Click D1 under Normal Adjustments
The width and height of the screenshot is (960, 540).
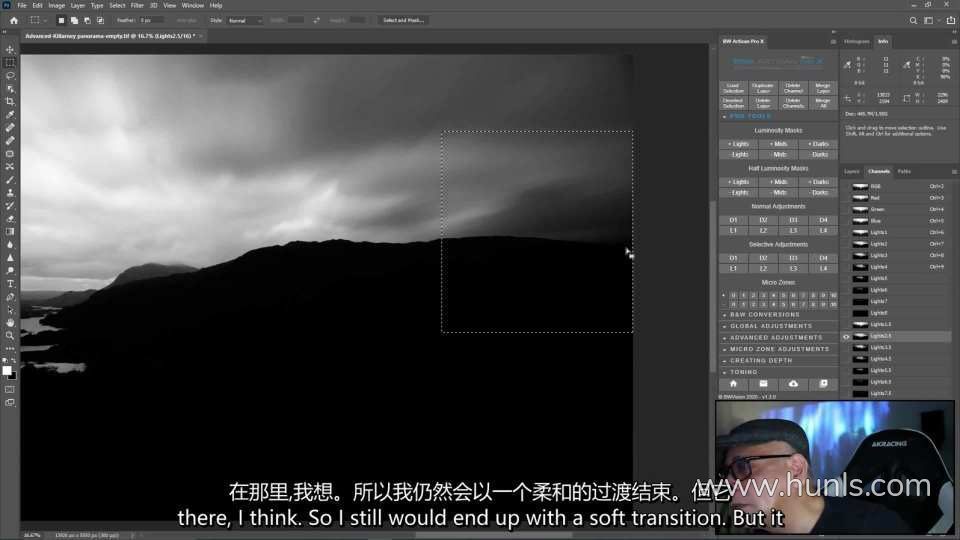click(x=733, y=220)
